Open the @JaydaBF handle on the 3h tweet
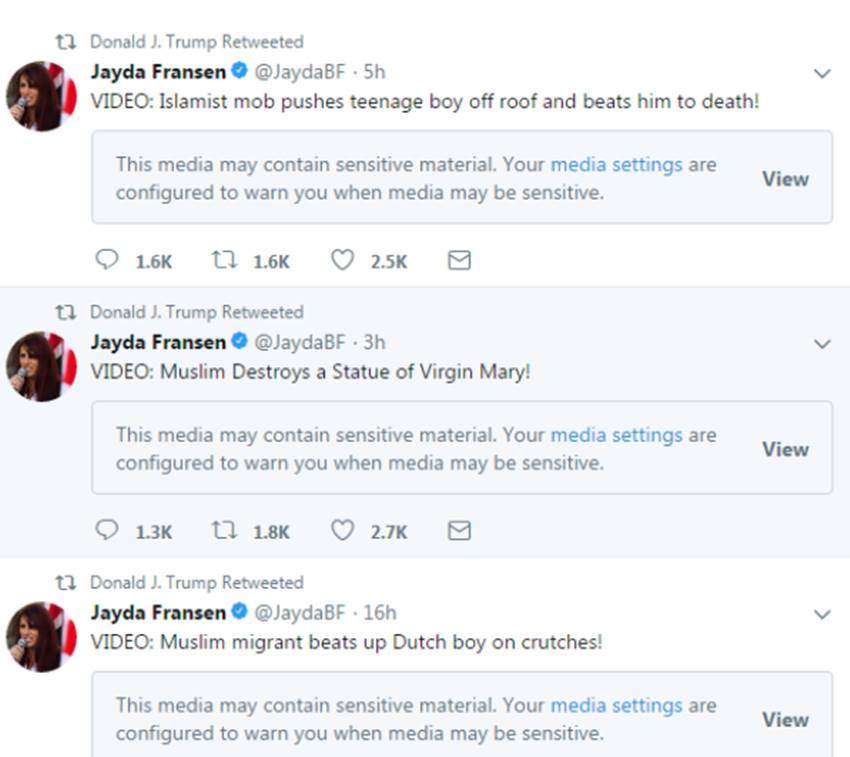 pos(300,342)
